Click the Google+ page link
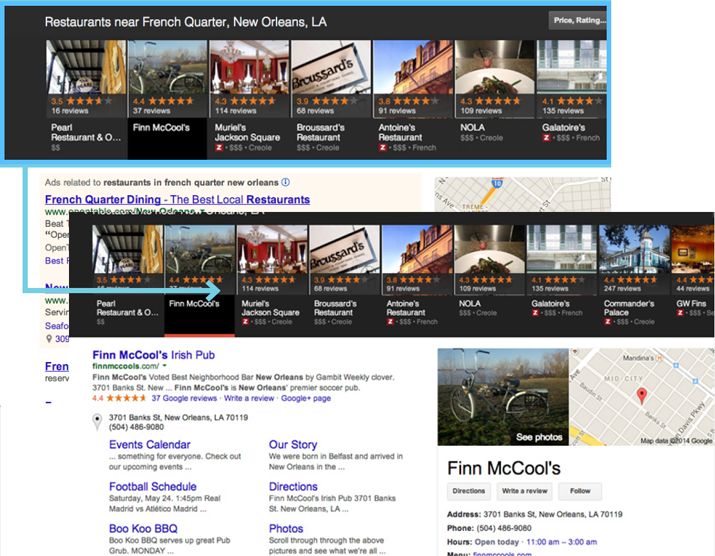This screenshot has width=715, height=556. 306,398
